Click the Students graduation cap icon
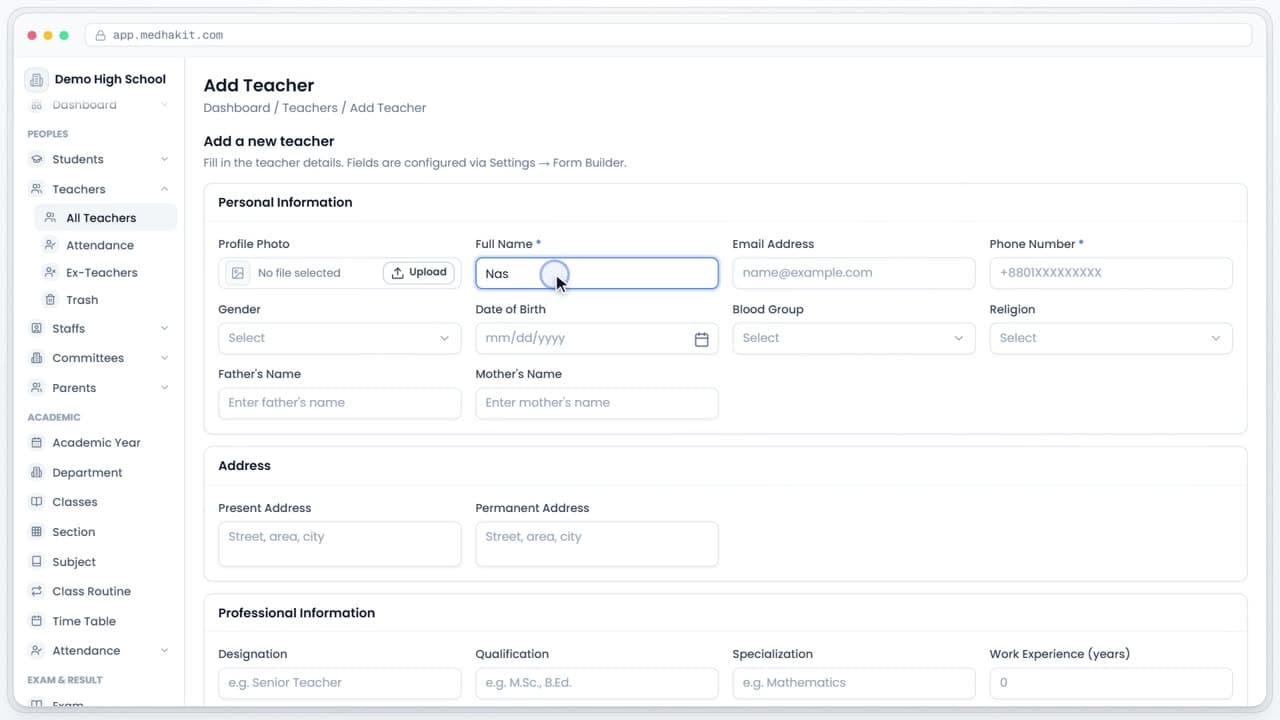Viewport: 1280px width, 720px height. tap(37, 159)
